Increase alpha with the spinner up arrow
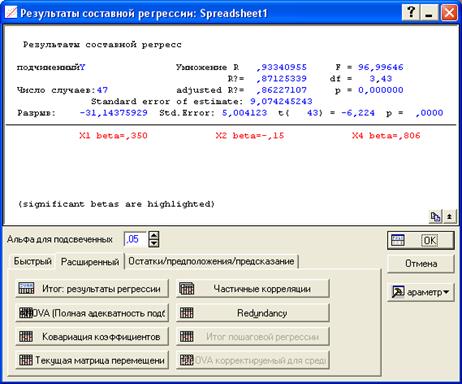 click(x=154, y=235)
